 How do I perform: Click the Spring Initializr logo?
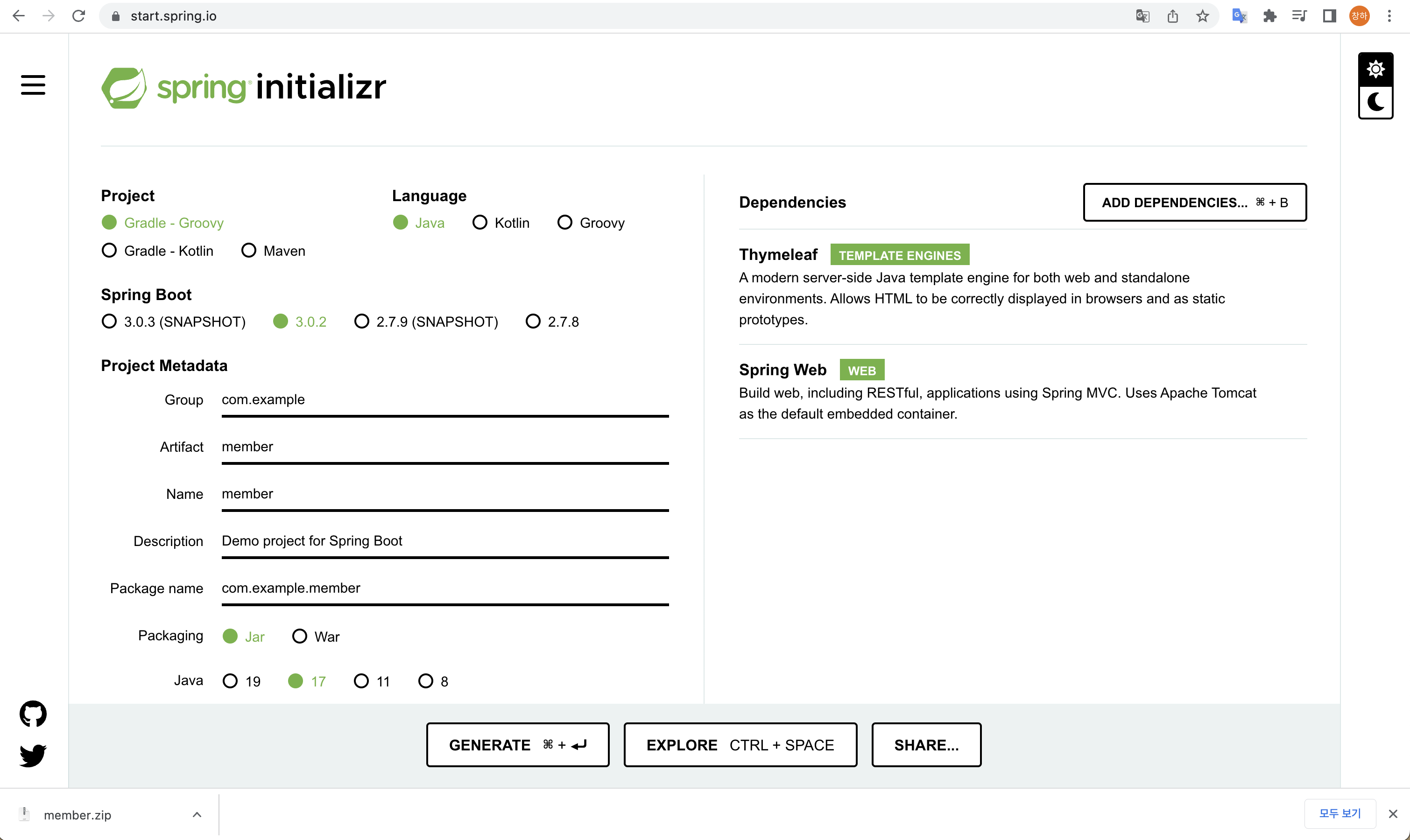[244, 88]
